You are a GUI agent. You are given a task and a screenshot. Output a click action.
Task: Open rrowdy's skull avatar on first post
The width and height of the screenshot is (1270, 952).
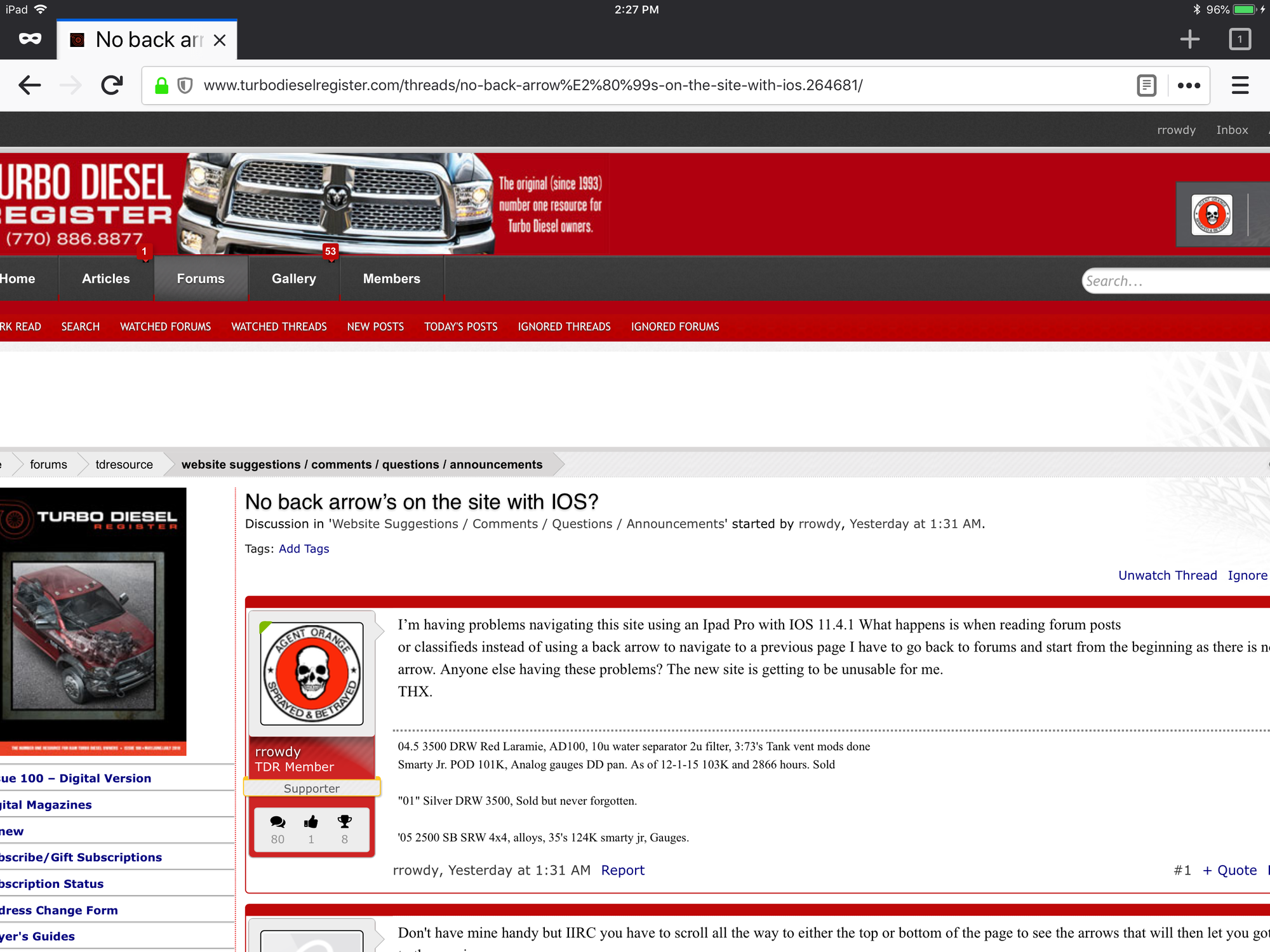(x=312, y=673)
